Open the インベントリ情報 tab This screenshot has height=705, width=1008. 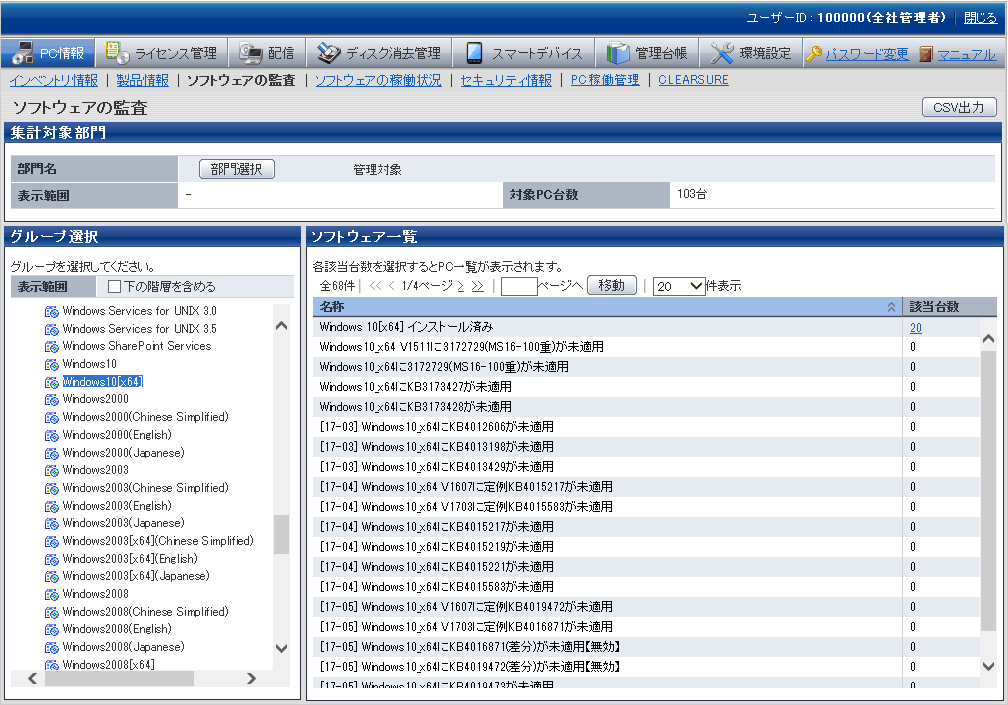(54, 80)
